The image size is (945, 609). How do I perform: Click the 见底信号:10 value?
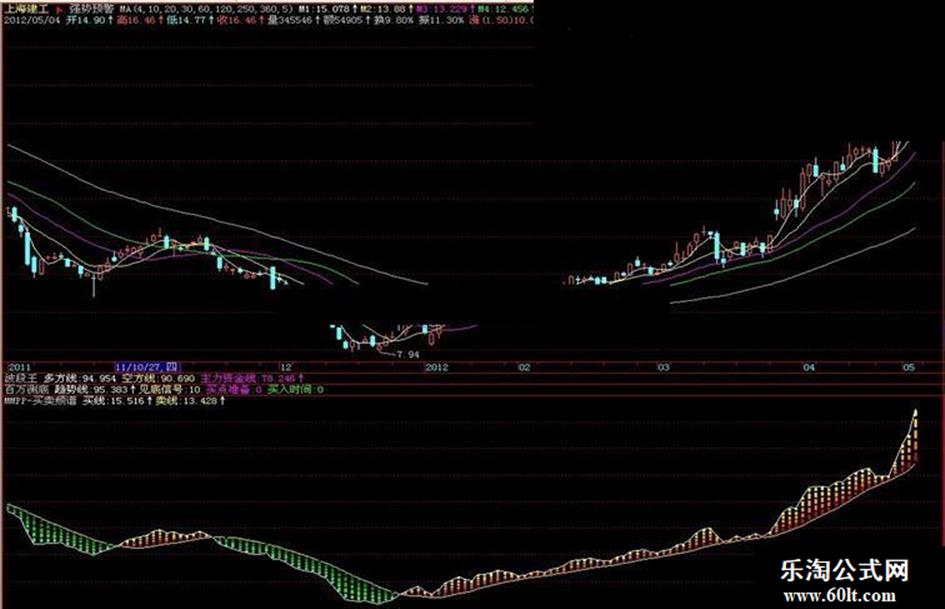169,390
